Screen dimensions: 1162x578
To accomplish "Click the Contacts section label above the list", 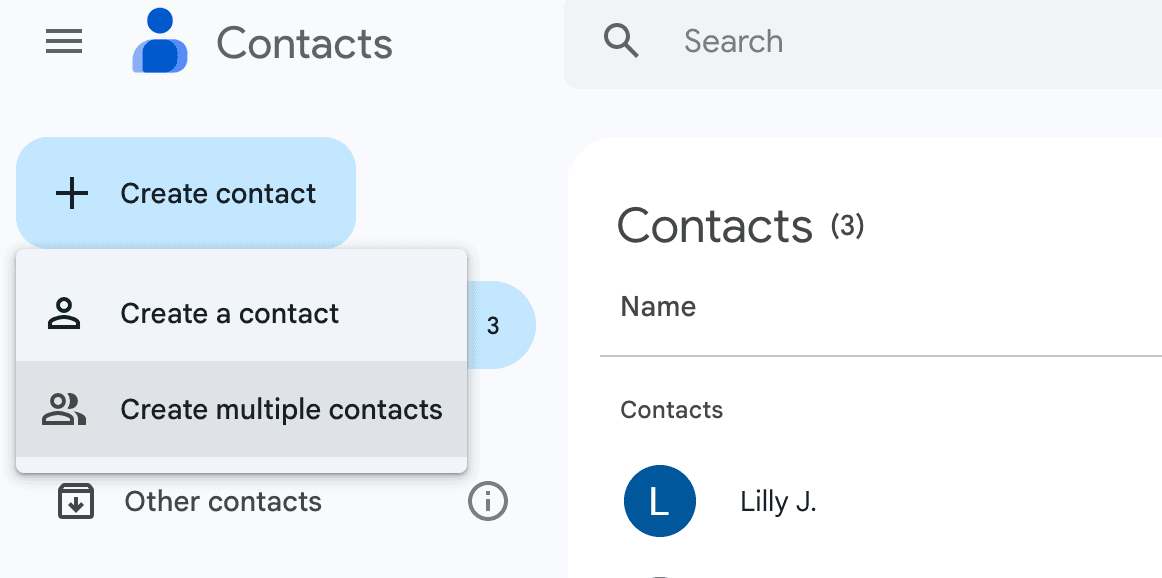I will pos(671,409).
